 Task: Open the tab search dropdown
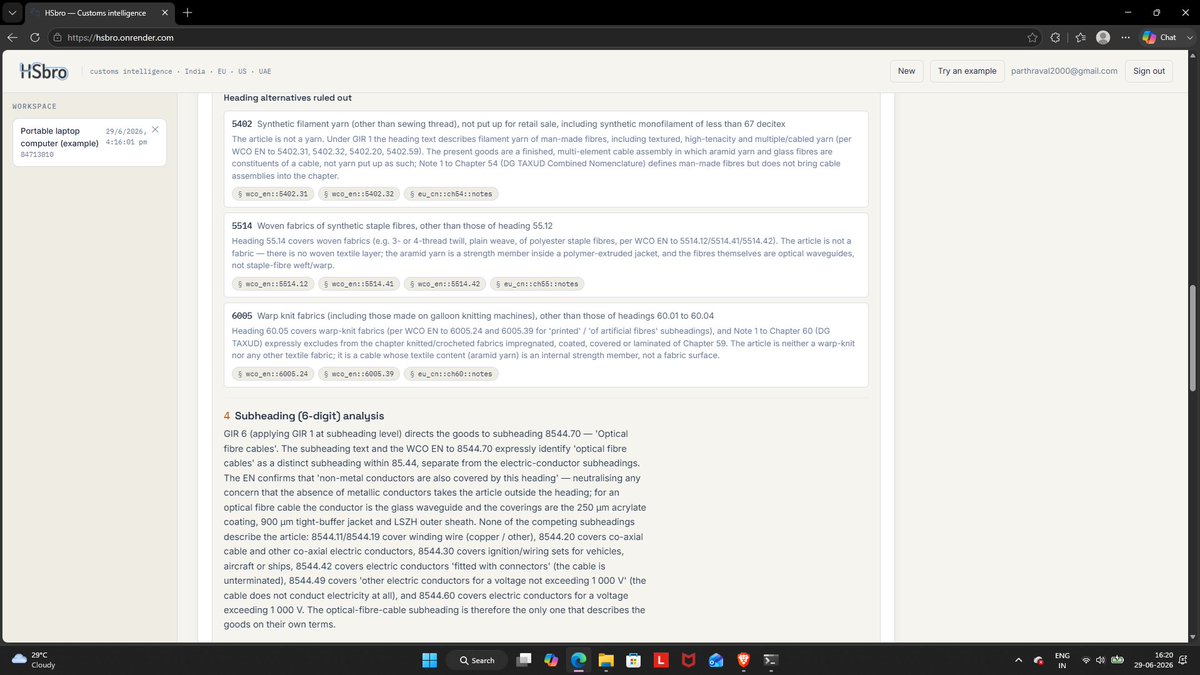point(12,12)
